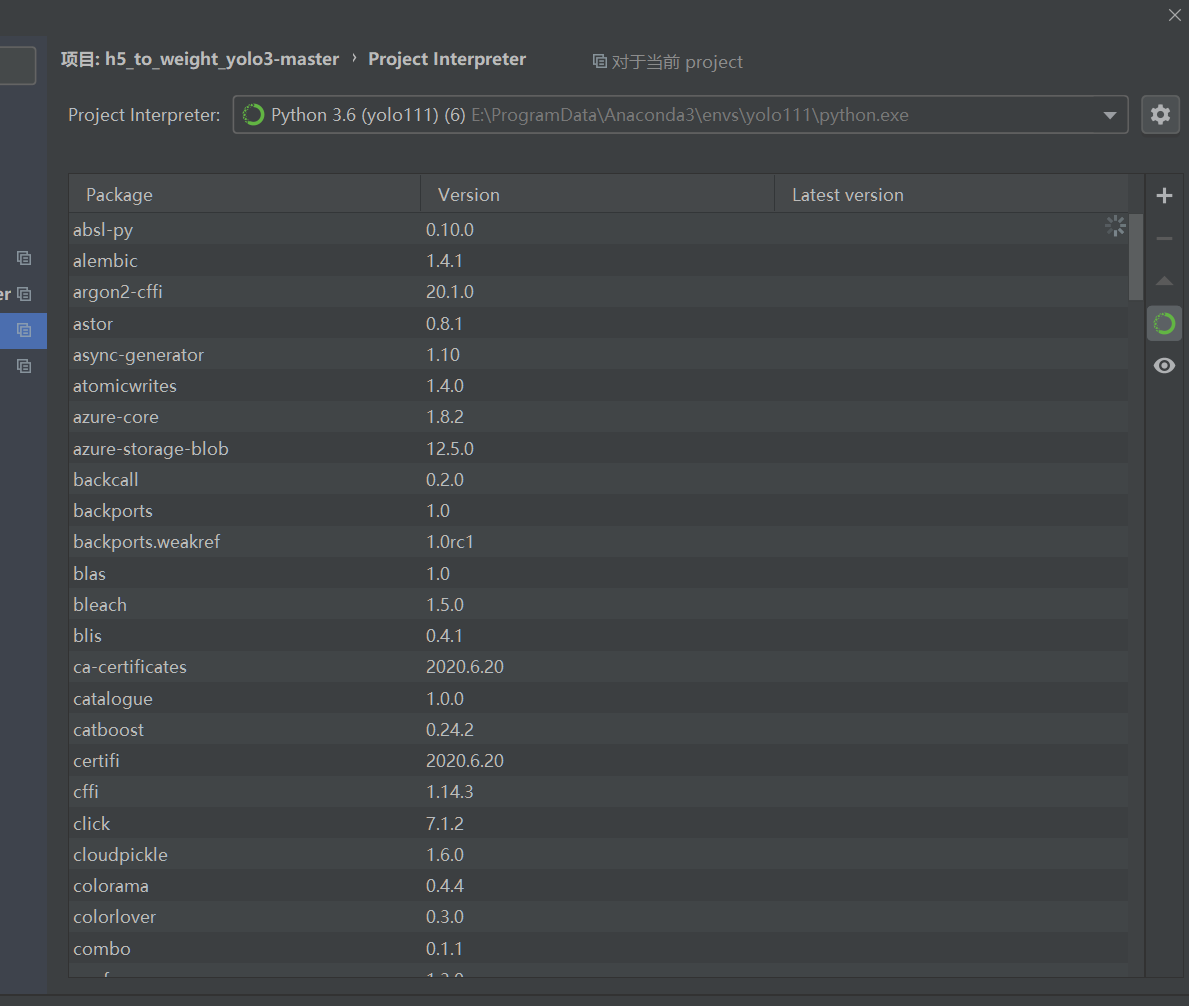Toggle show early releases eye icon
The image size is (1189, 1006).
coord(1164,366)
